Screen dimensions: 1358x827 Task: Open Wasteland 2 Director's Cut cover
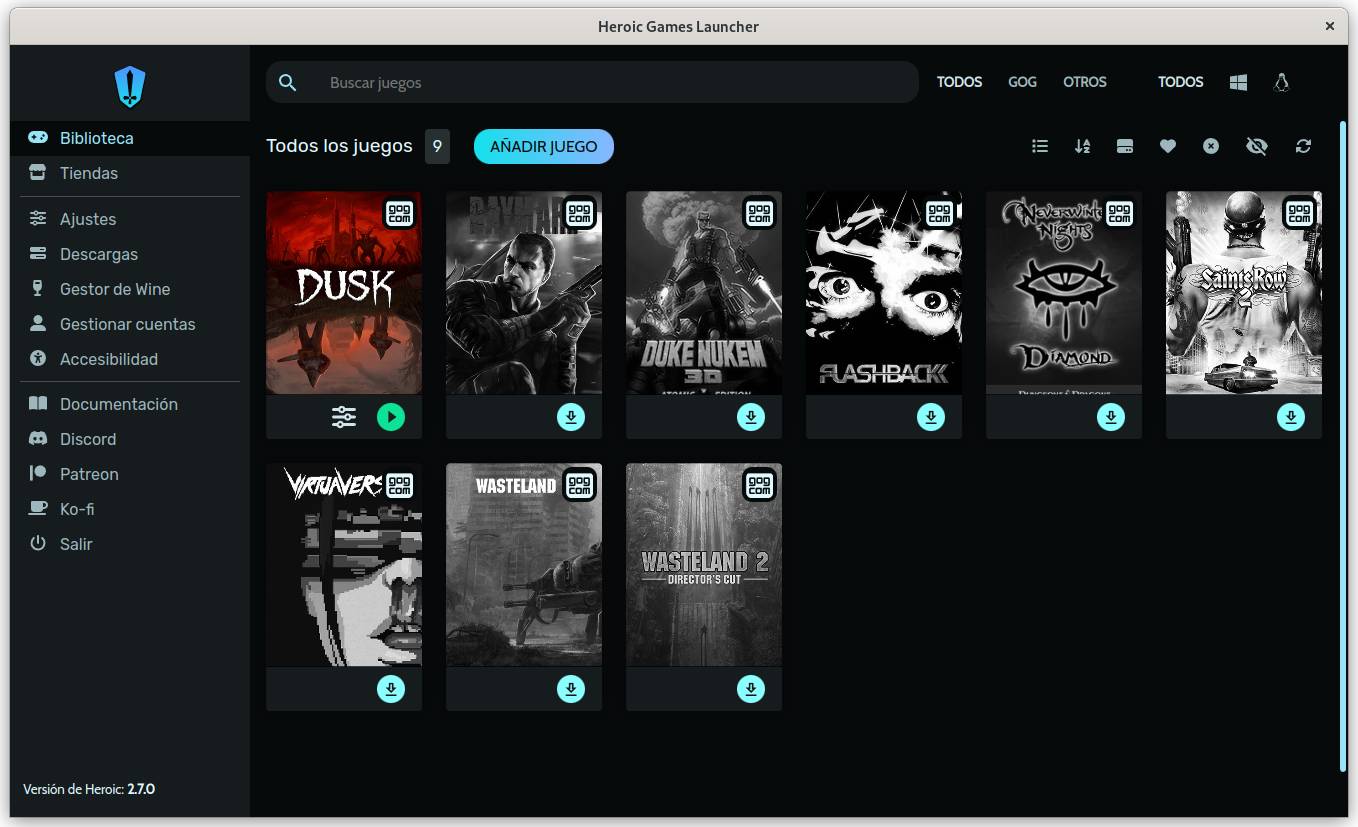click(704, 564)
